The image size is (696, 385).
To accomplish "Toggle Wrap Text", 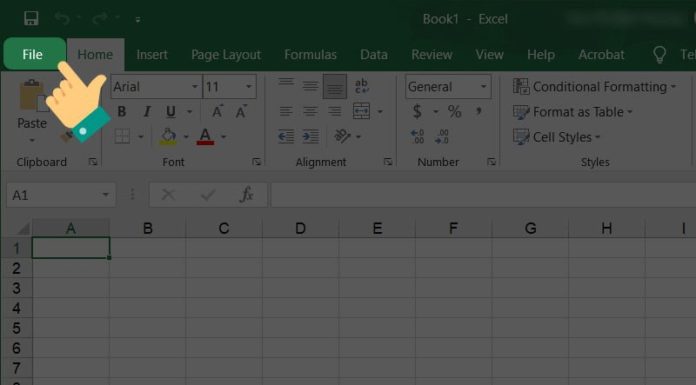I will (x=362, y=86).
